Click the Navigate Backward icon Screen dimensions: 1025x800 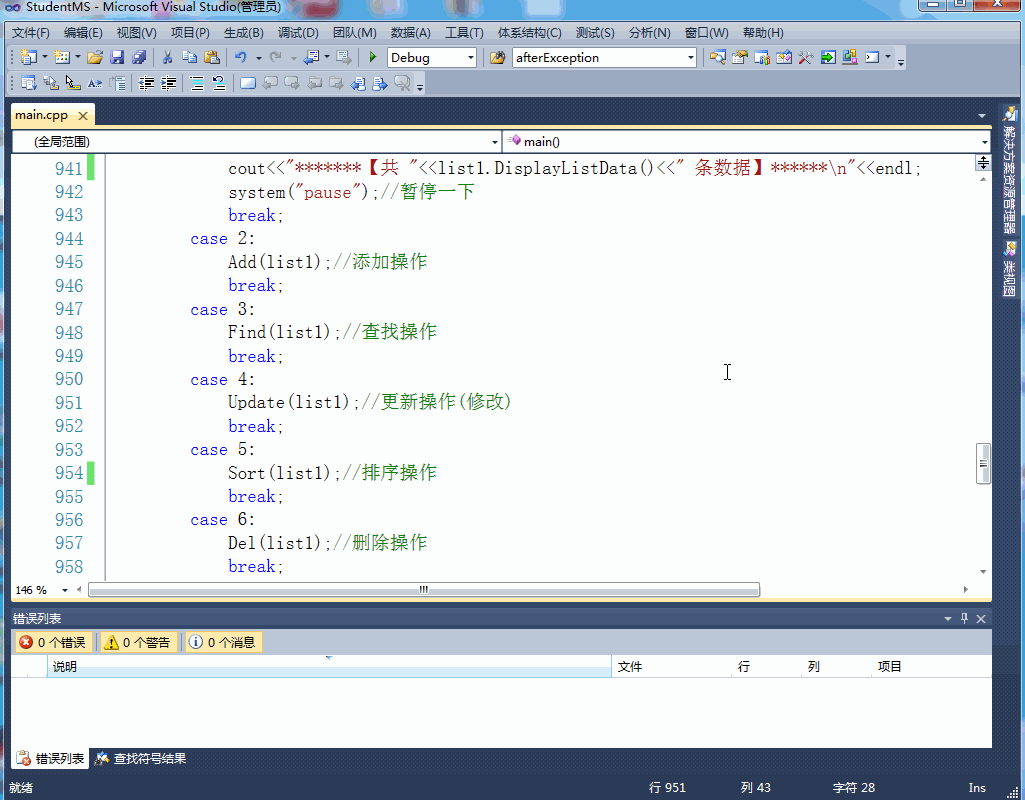click(311, 58)
